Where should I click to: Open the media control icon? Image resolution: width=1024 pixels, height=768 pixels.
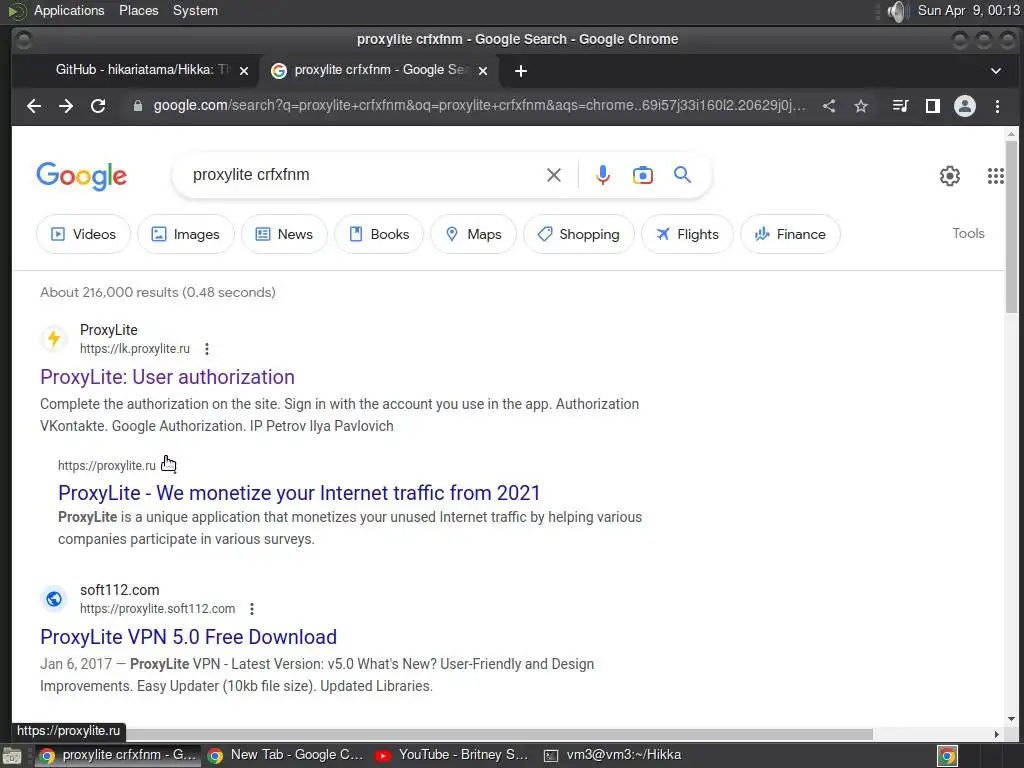[901, 106]
